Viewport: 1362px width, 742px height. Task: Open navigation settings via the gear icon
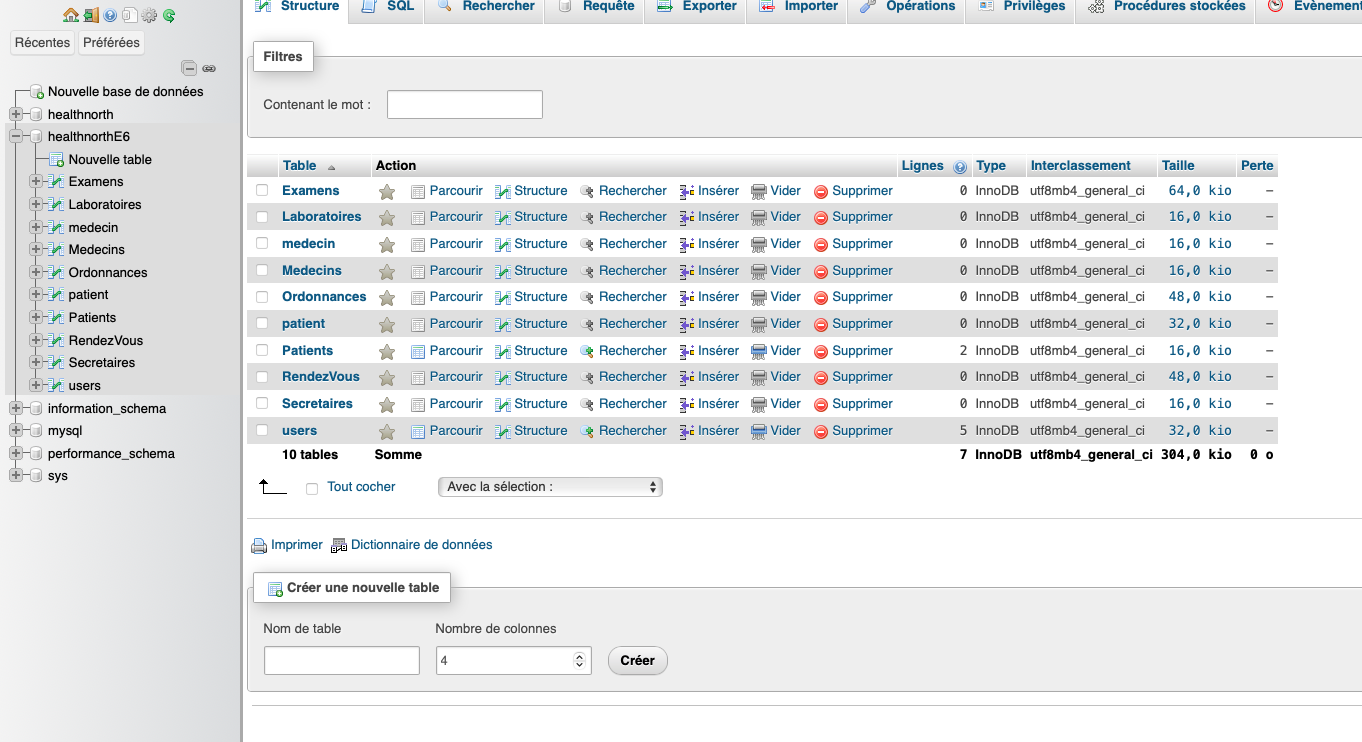[x=149, y=15]
